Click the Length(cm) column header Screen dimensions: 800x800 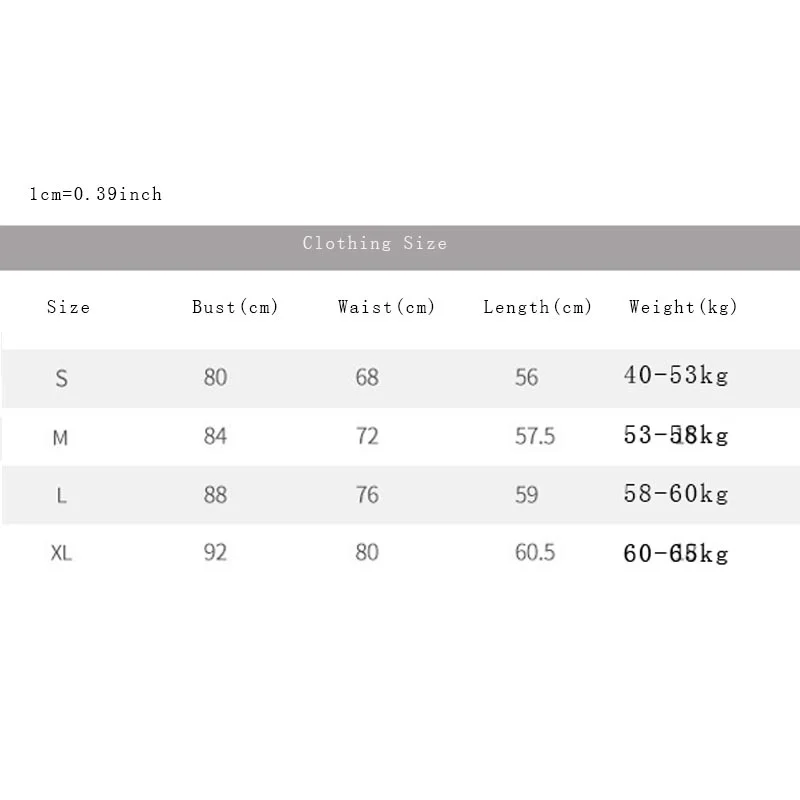537,307
